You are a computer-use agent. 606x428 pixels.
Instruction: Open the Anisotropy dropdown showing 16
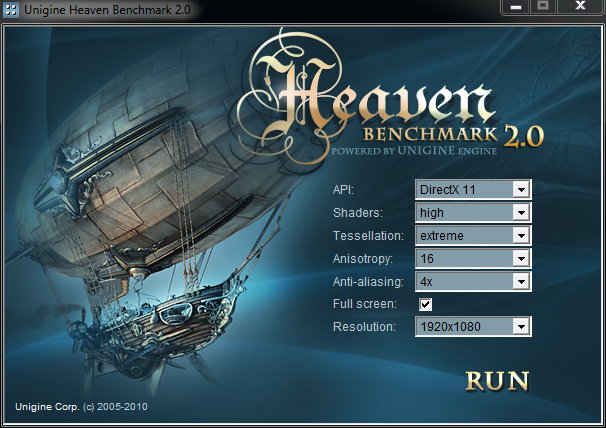point(473,258)
